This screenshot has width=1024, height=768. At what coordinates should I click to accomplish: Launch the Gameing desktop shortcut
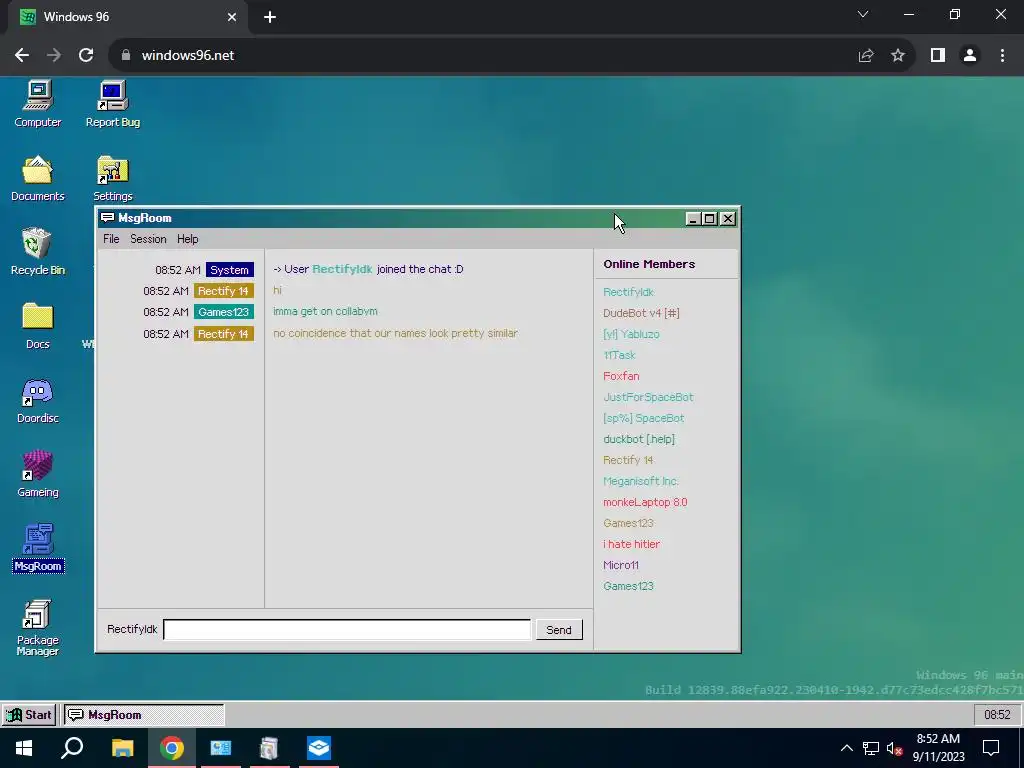coord(38,474)
